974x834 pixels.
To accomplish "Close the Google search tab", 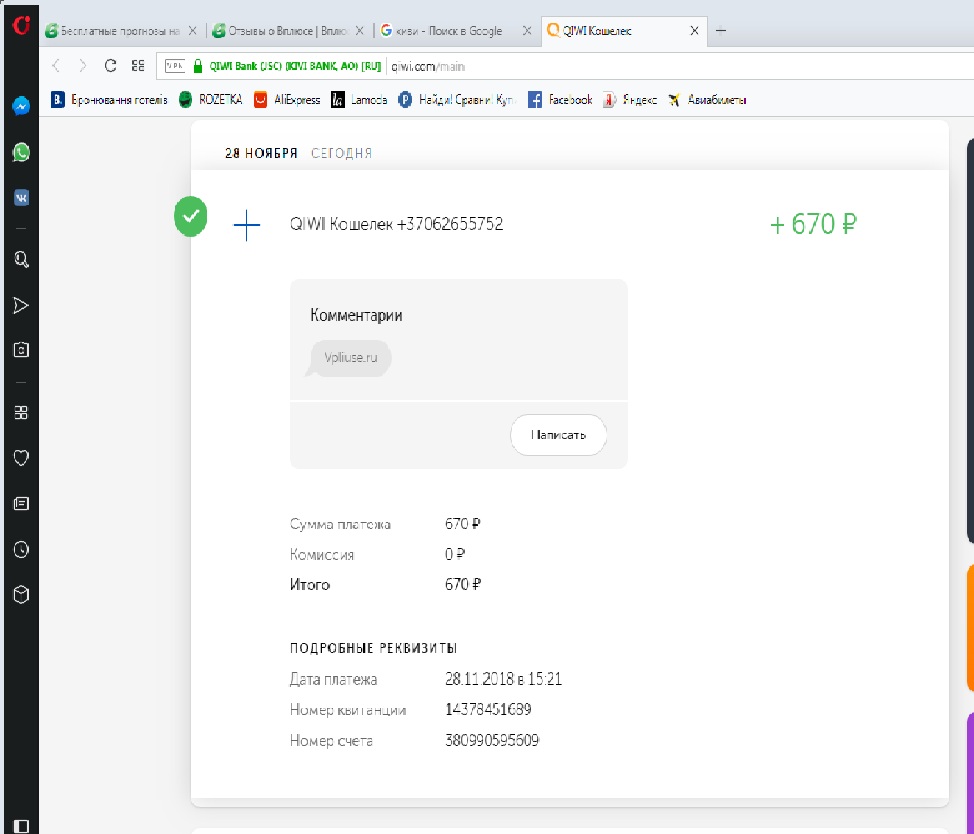I will (527, 30).
